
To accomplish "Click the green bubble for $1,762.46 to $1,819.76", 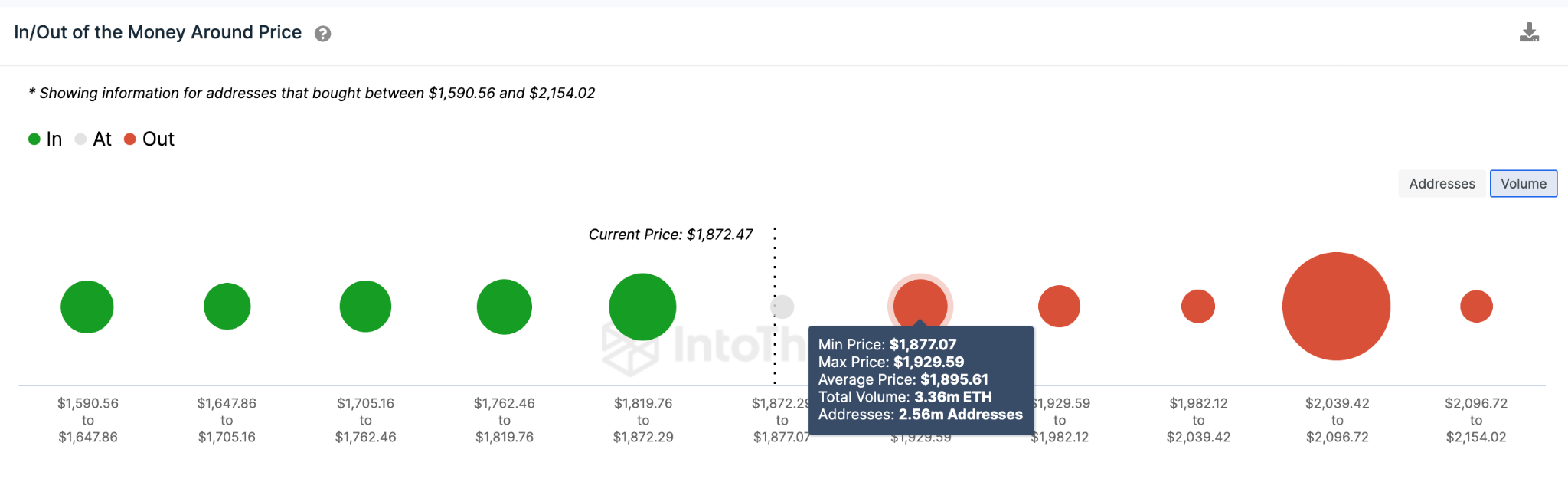I will point(504,307).
